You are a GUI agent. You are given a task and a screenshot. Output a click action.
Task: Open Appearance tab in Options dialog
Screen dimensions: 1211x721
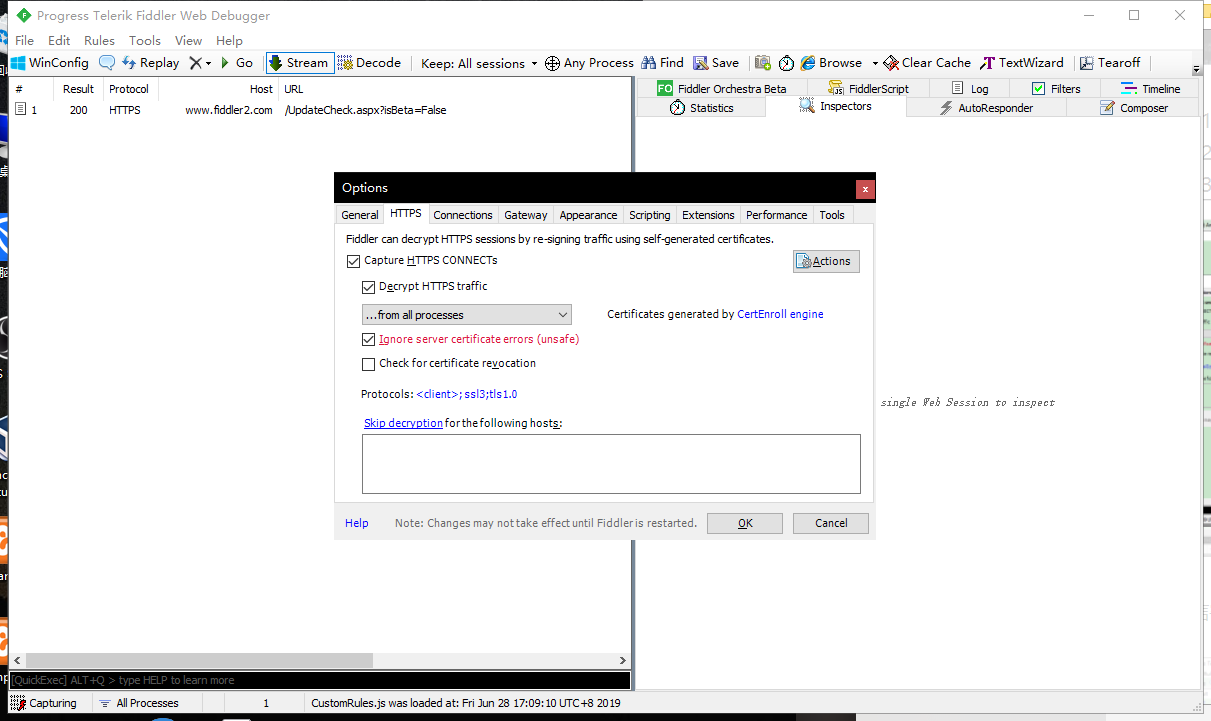pyautogui.click(x=588, y=215)
